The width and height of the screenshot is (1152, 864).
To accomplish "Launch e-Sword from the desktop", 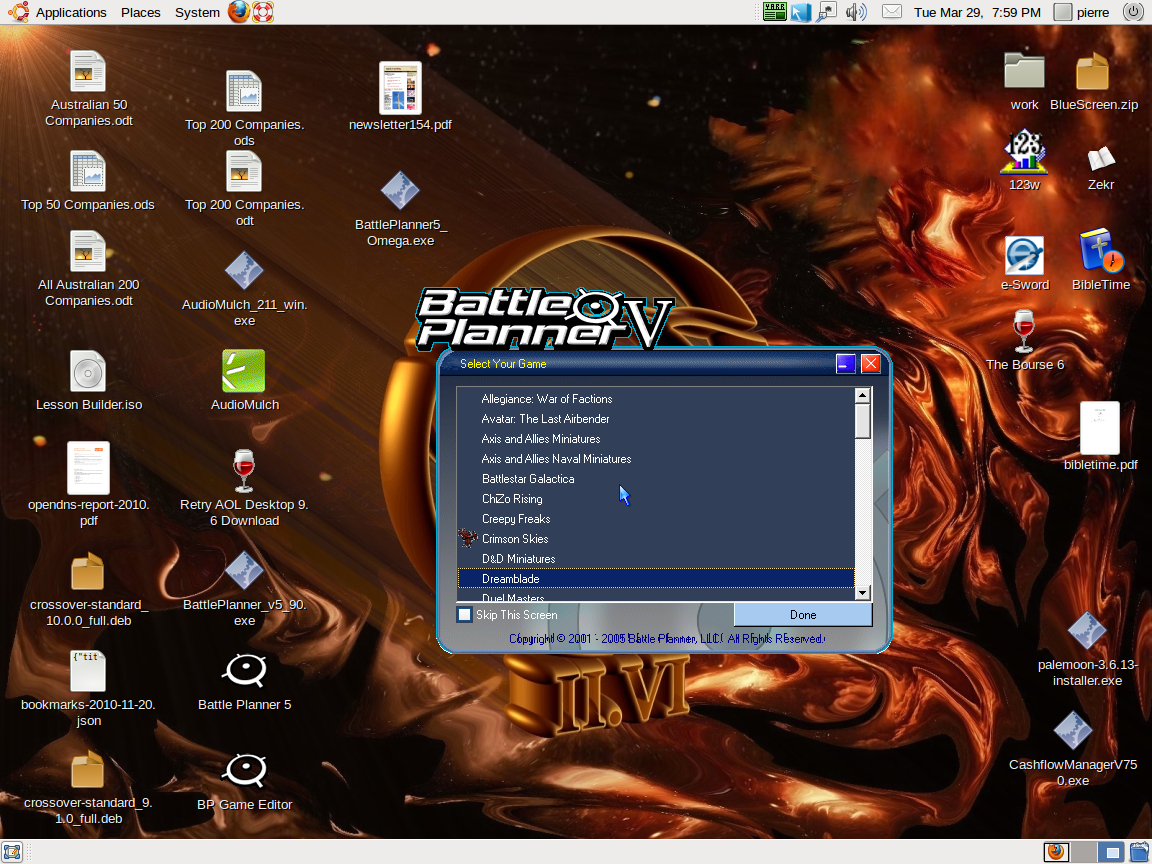I will point(1023,255).
